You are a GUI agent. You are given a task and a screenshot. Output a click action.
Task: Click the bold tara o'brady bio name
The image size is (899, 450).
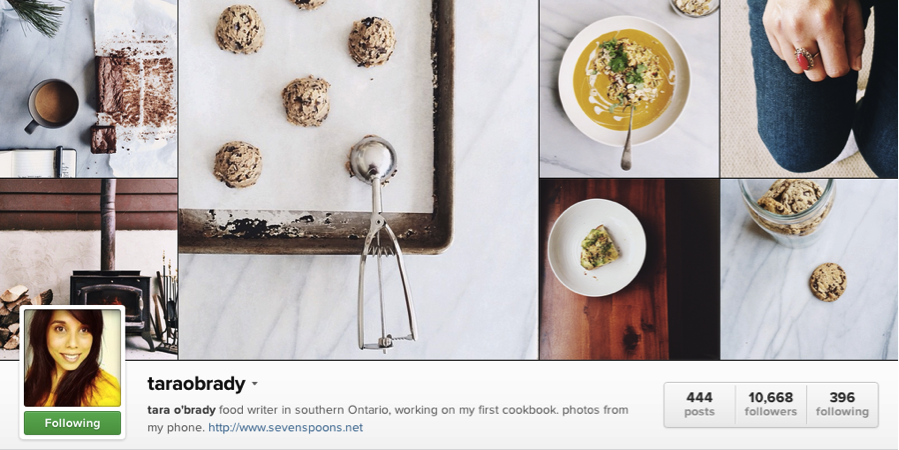pyautogui.click(x=181, y=410)
